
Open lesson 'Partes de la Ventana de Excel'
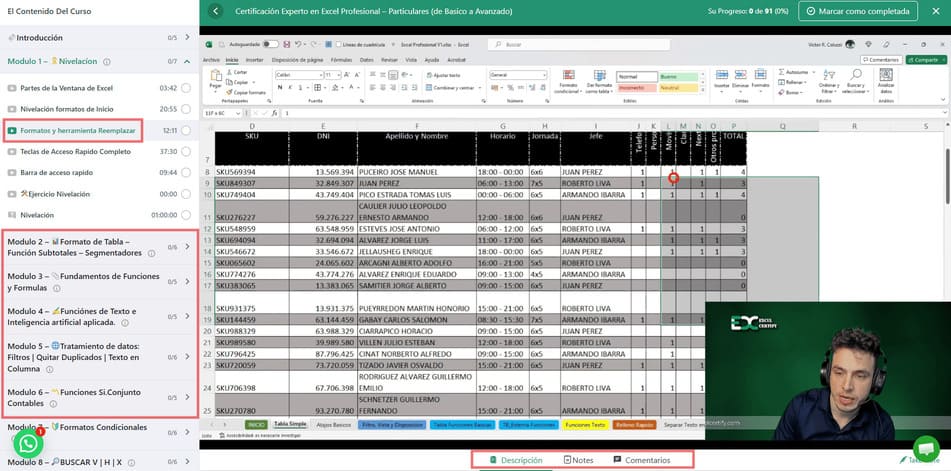pyautogui.click(x=66, y=88)
